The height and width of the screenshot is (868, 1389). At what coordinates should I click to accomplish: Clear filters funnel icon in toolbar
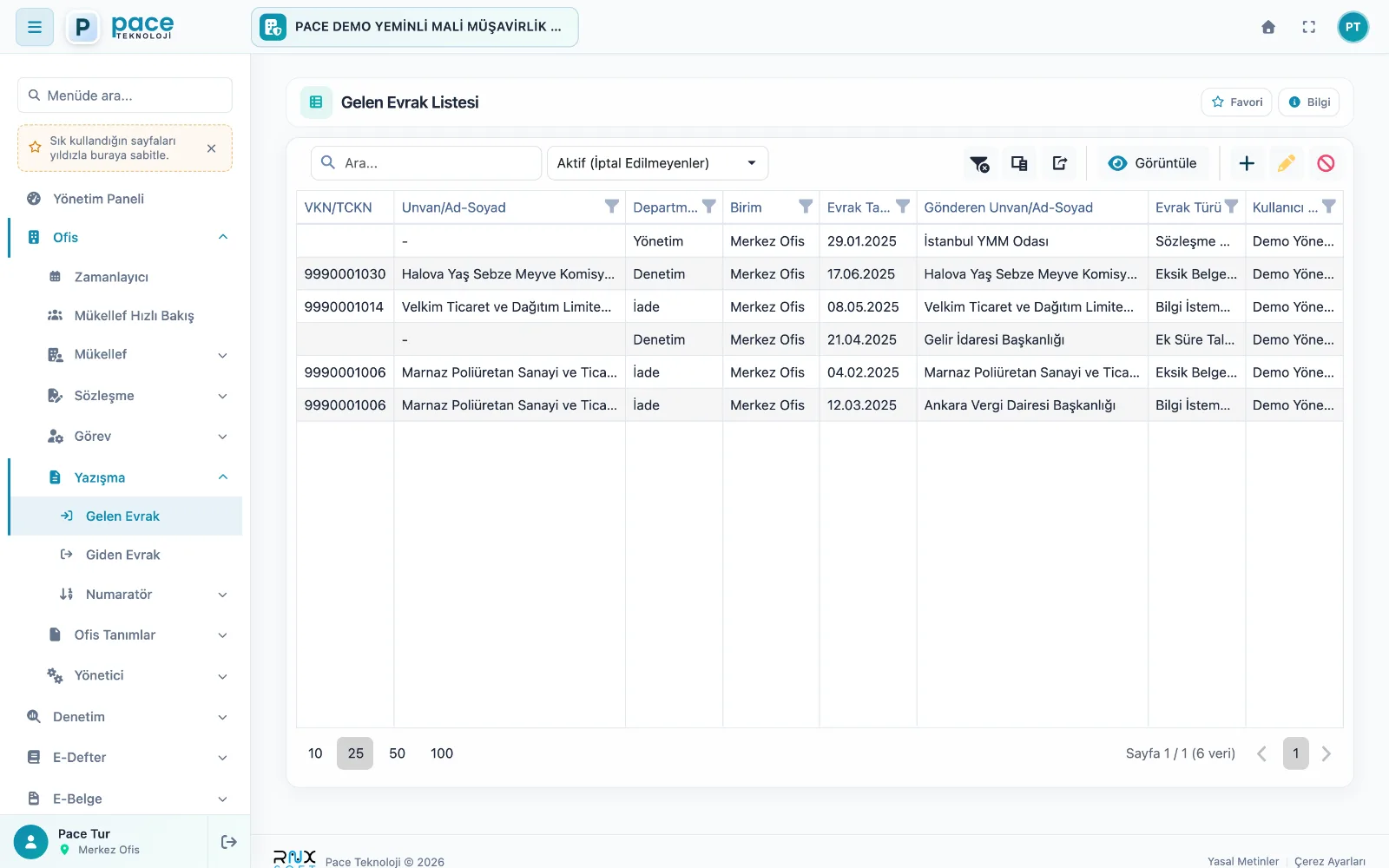[979, 163]
